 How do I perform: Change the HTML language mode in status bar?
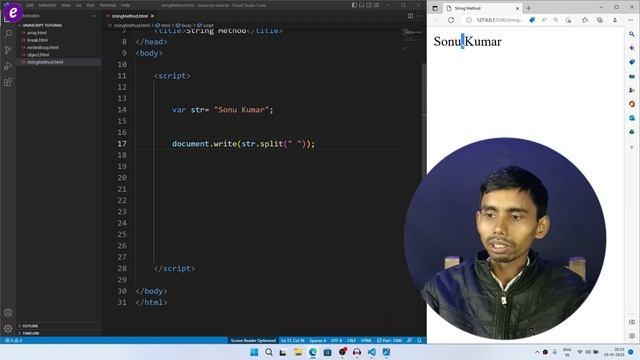[x=366, y=340]
